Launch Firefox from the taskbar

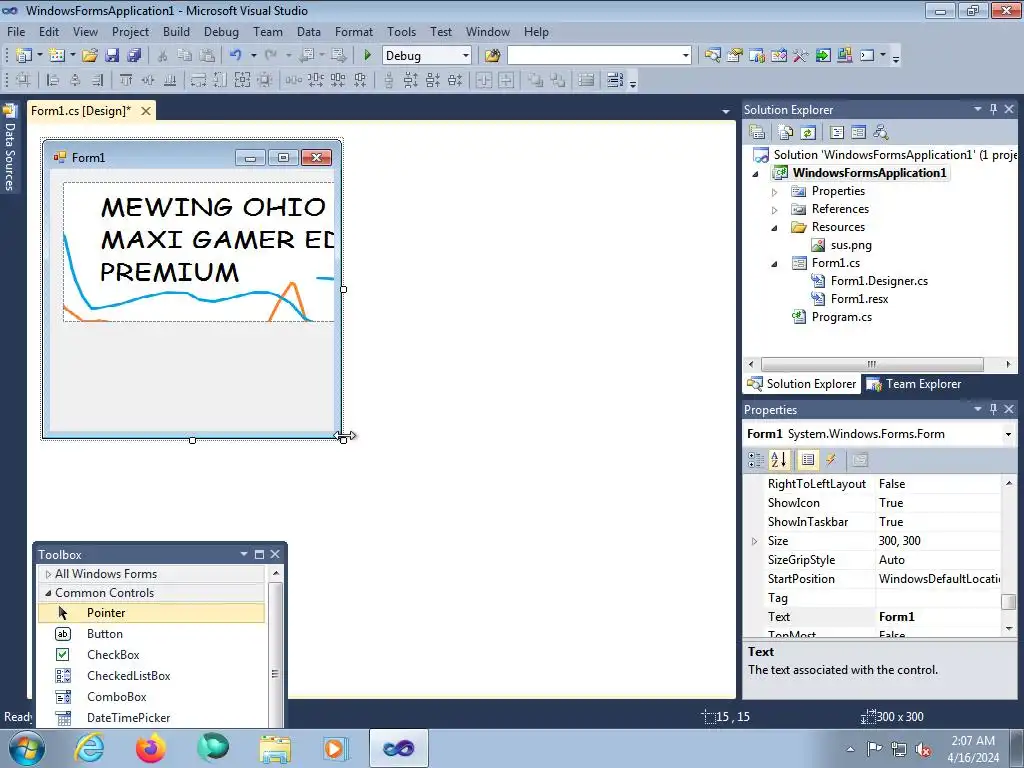(x=150, y=748)
